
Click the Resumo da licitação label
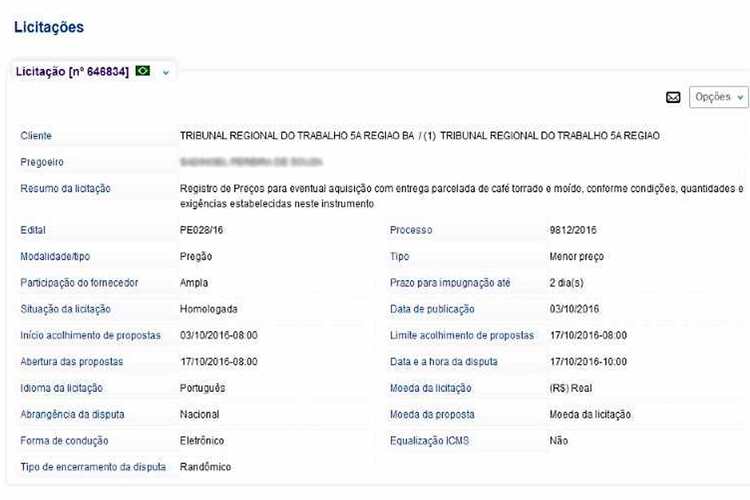65,188
